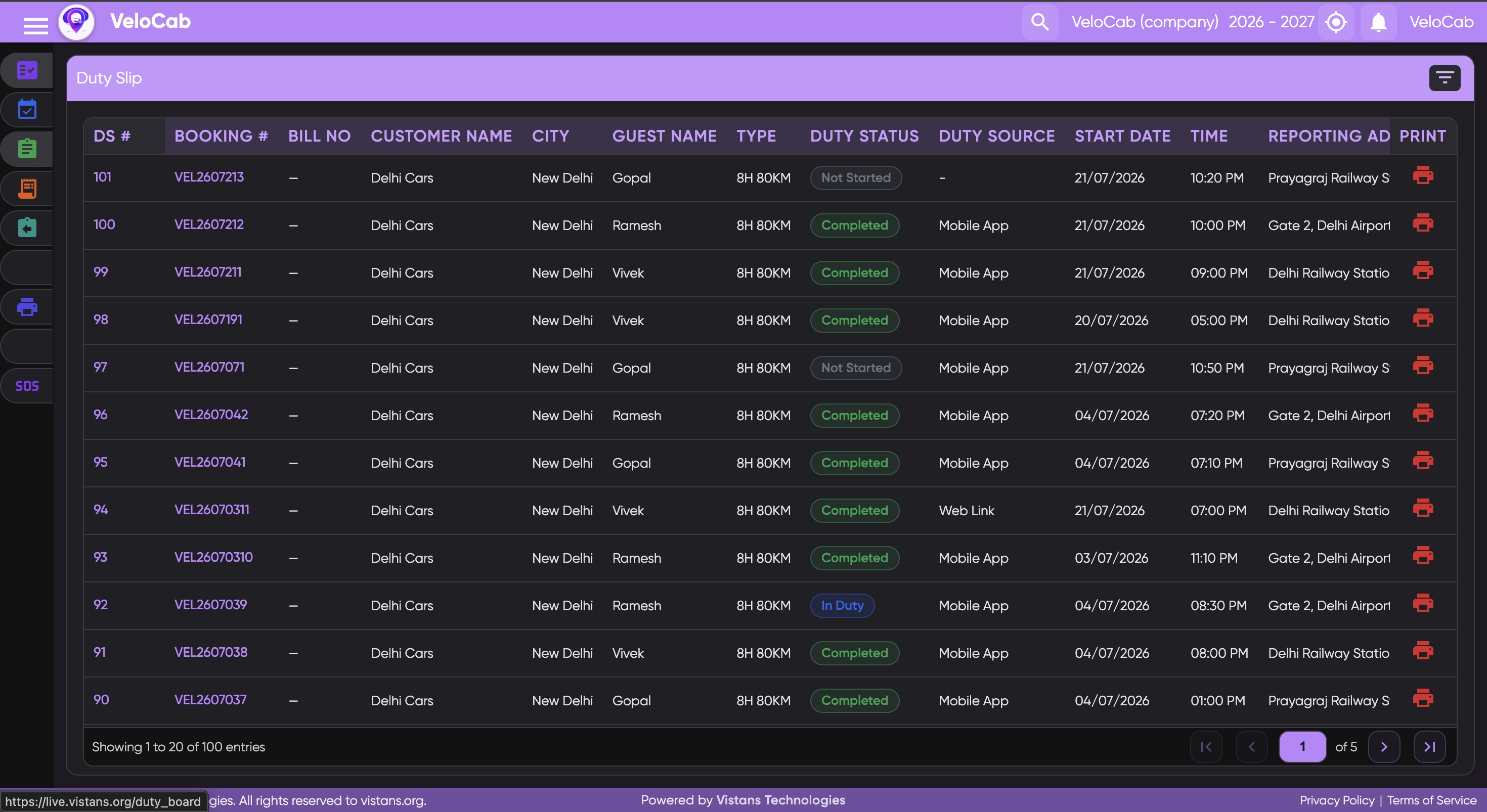
Task: Click the 11:10 PM time cell
Action: click(x=1214, y=558)
